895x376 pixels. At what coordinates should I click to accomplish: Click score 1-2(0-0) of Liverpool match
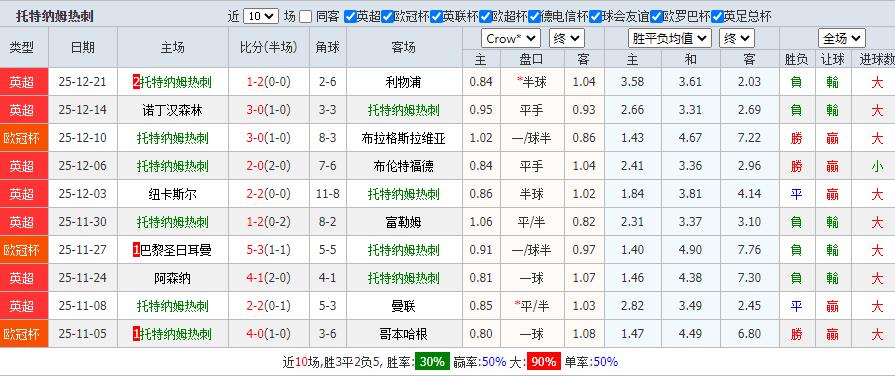(268, 82)
